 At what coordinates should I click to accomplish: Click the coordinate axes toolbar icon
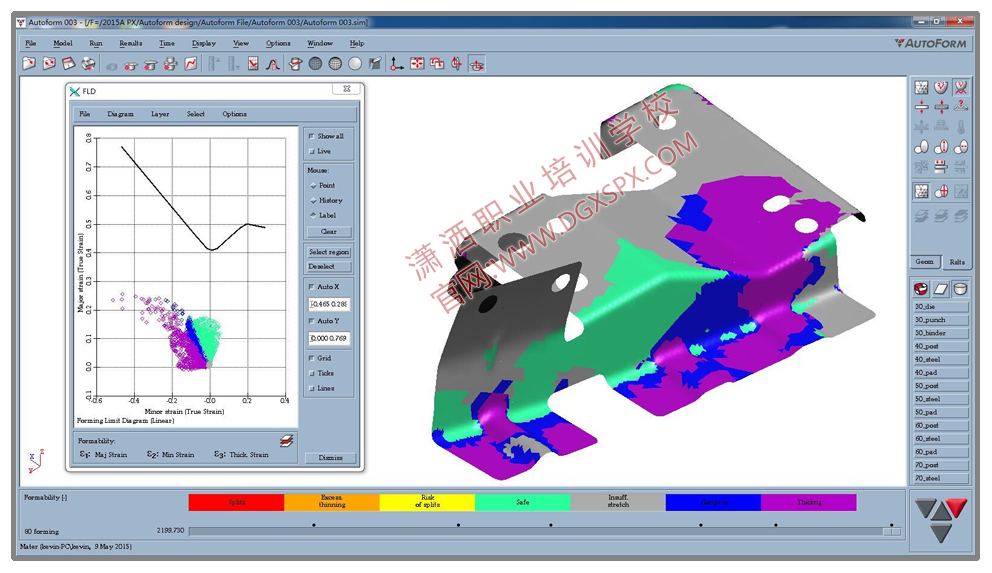click(397, 64)
